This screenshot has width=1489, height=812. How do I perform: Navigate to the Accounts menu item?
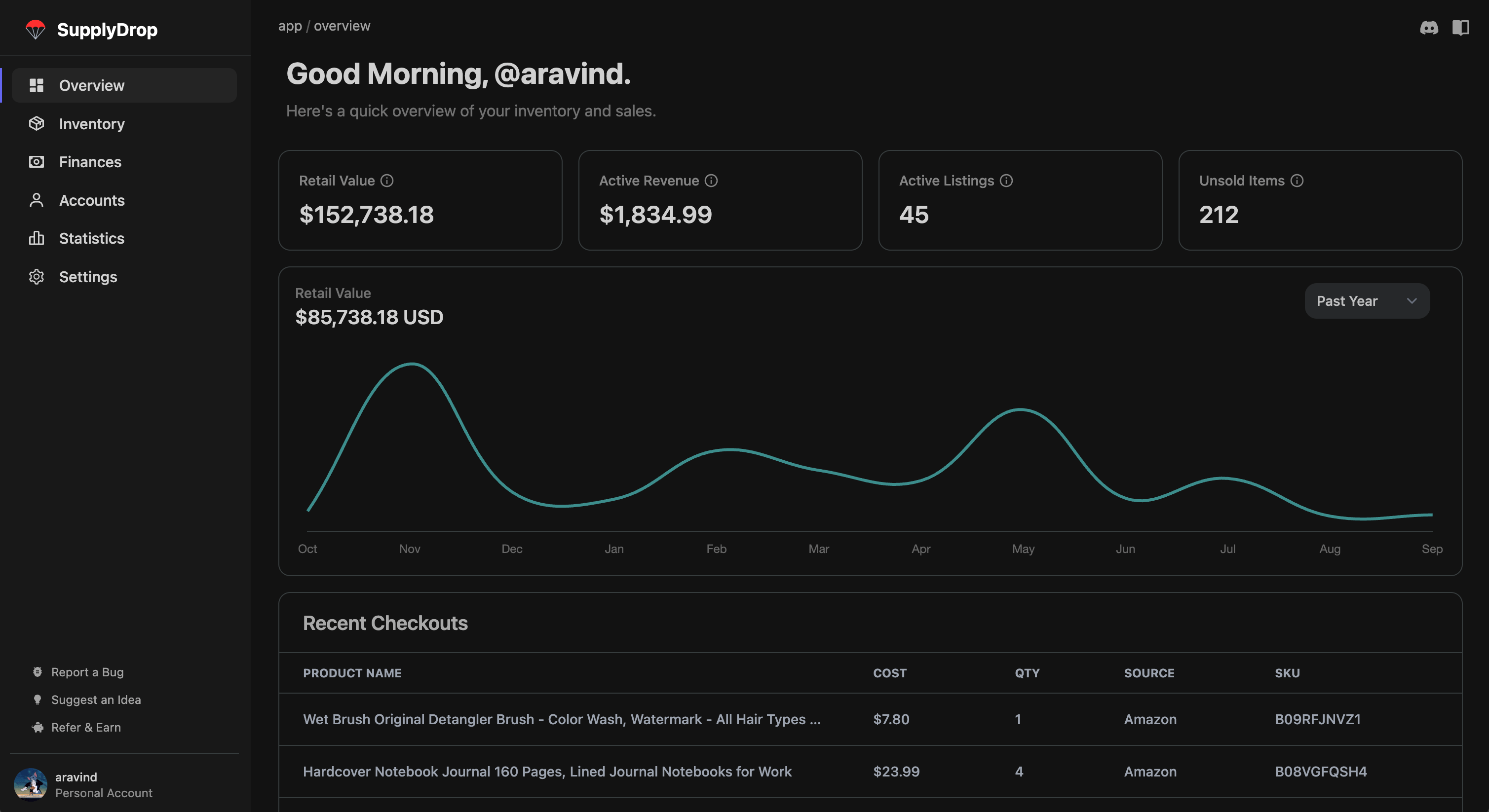tap(91, 201)
